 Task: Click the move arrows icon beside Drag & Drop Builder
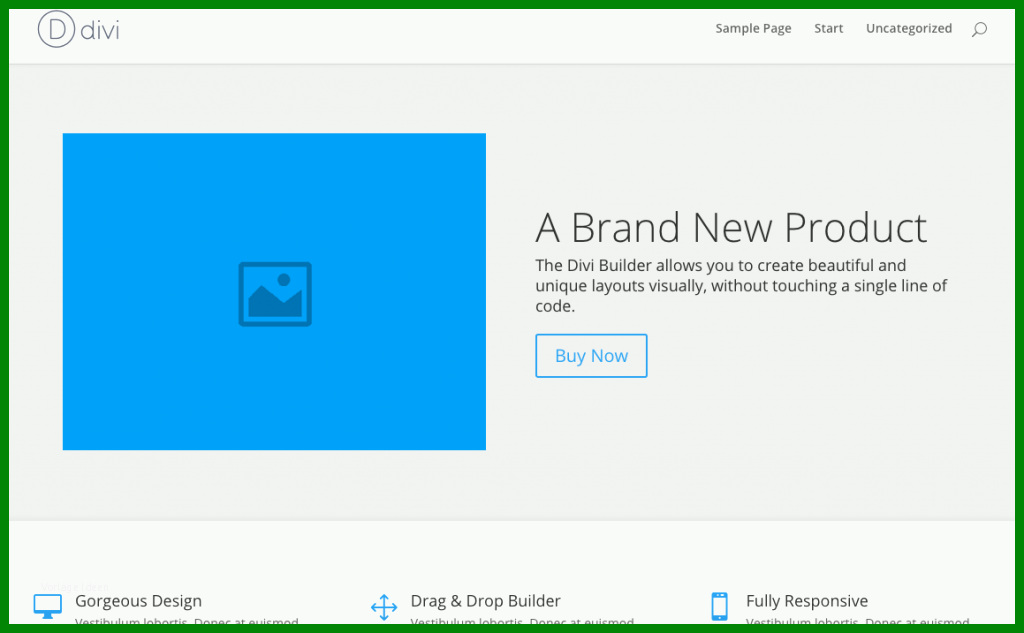(x=384, y=607)
